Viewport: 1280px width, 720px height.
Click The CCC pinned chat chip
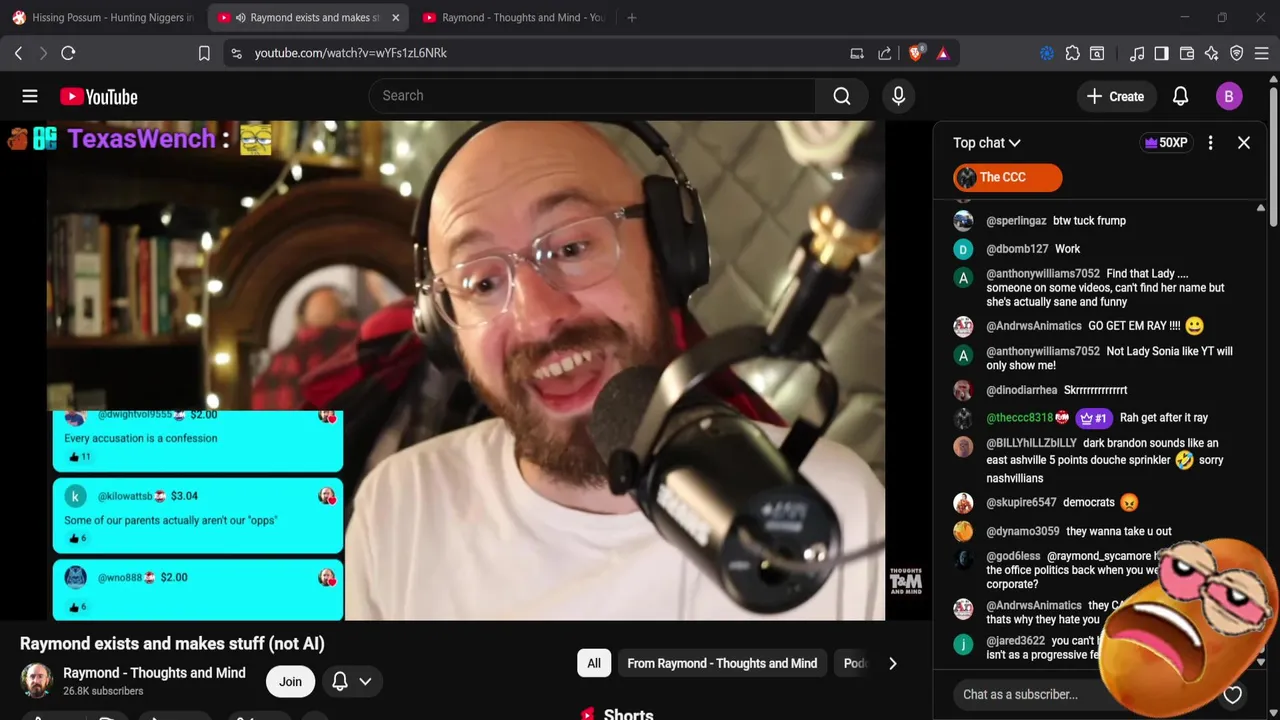tap(1007, 177)
